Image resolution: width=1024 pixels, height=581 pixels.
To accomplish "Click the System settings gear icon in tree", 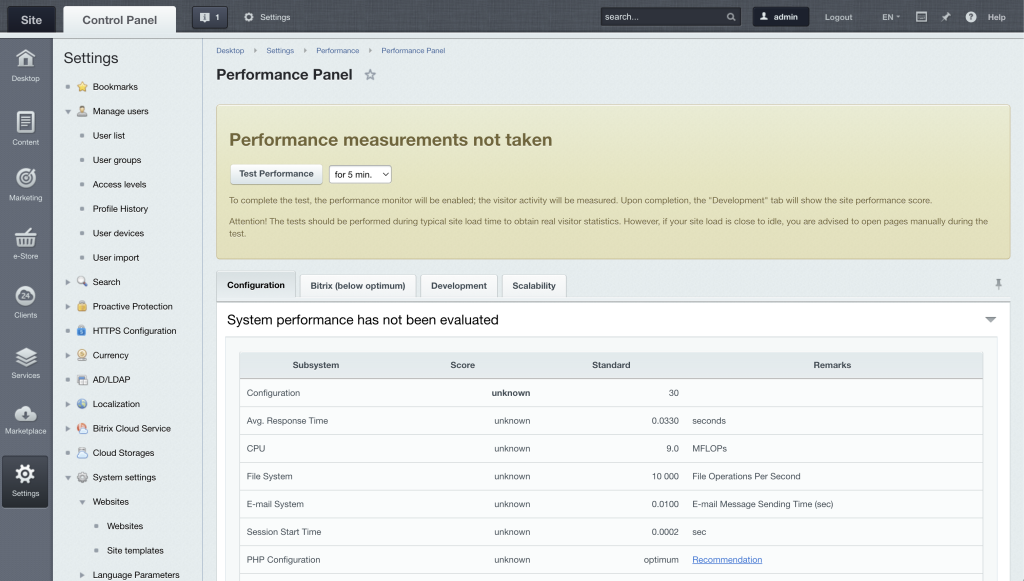I will click(82, 477).
